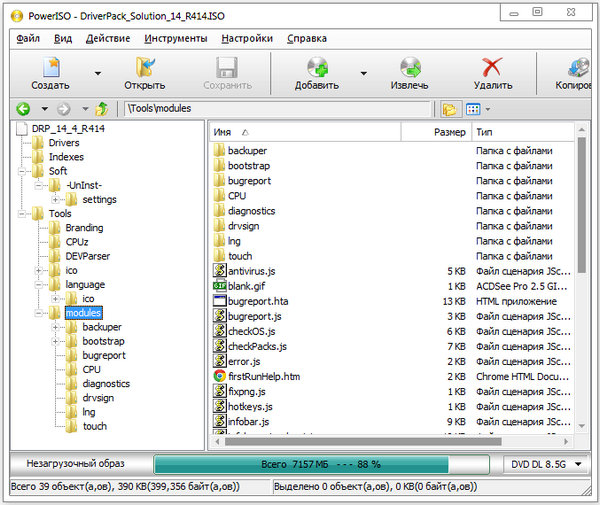
Task: Sort the list by Размер column header
Action: 449,132
